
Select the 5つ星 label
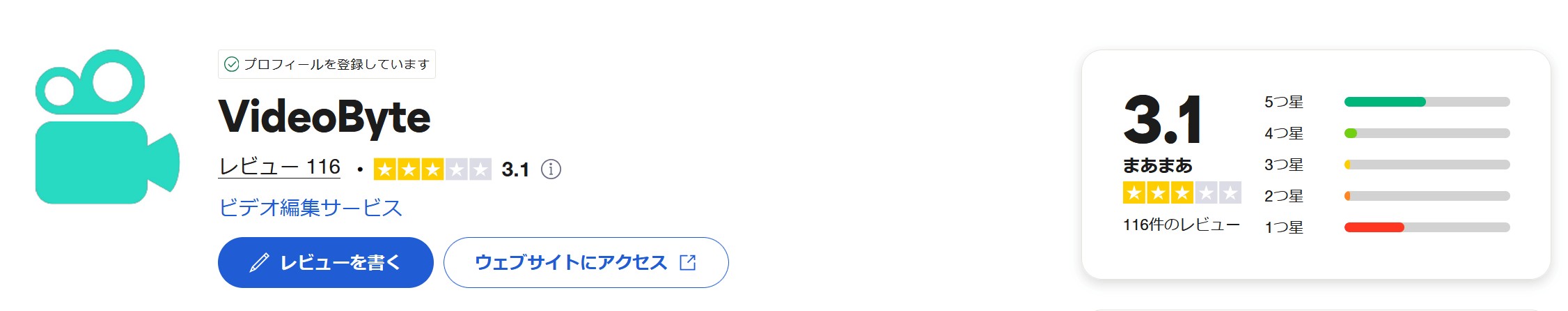(1284, 102)
